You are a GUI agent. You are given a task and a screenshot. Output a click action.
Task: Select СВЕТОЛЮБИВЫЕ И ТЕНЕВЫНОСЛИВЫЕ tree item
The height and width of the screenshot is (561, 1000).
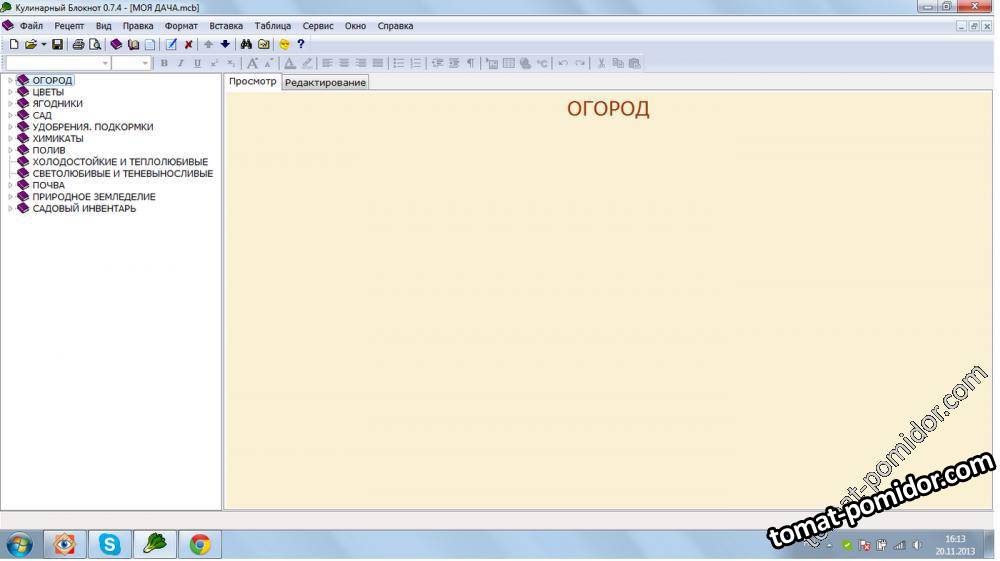(122, 173)
